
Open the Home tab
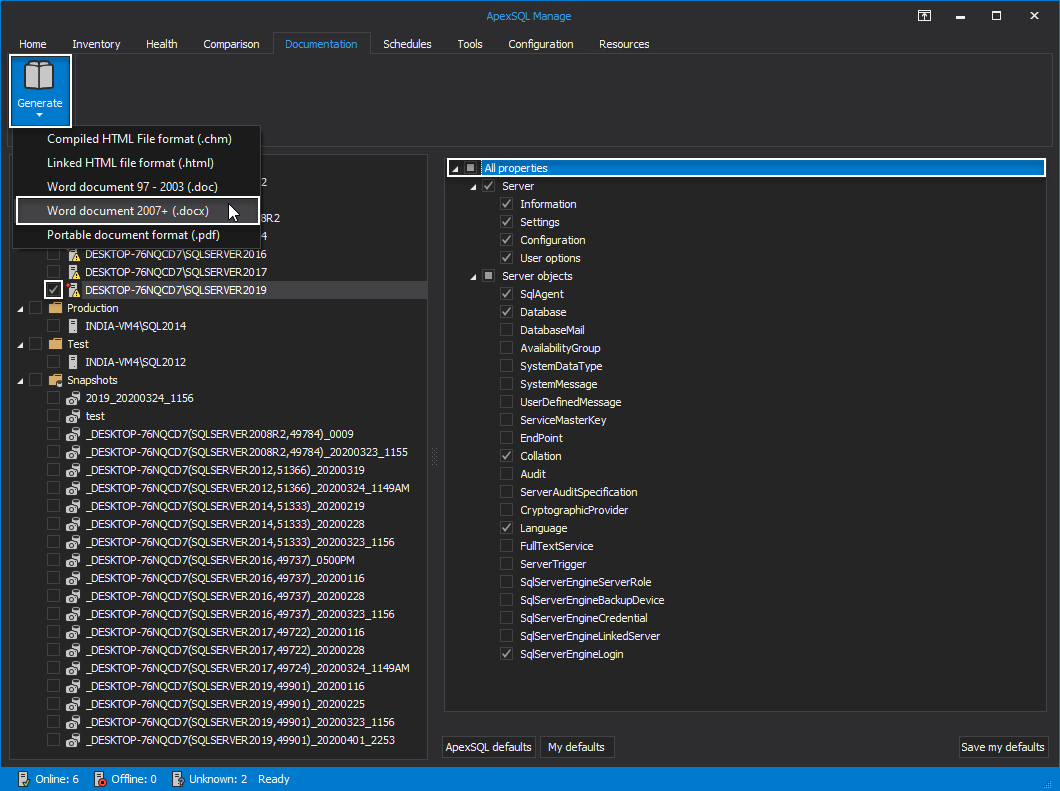32,44
